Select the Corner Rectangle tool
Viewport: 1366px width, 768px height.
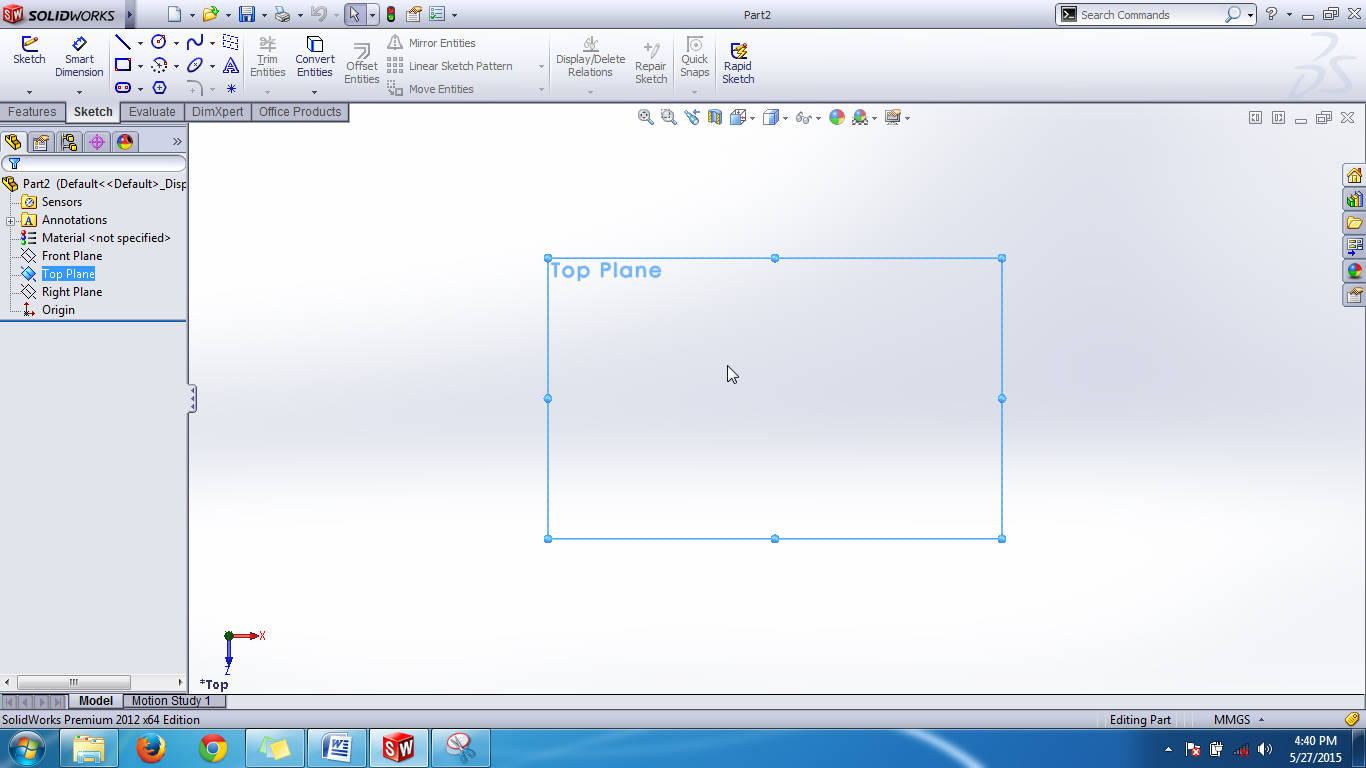pos(124,65)
